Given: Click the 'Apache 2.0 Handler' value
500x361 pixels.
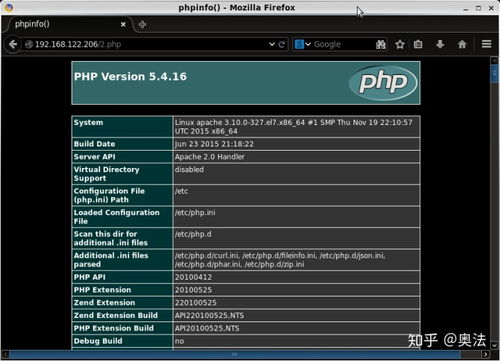Looking at the screenshot, I should [x=209, y=157].
